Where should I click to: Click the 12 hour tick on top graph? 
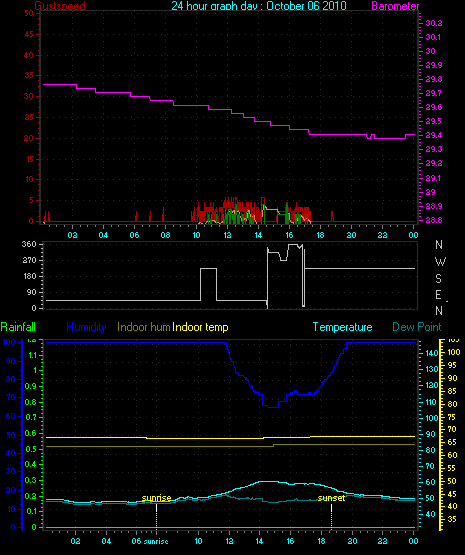click(227, 235)
